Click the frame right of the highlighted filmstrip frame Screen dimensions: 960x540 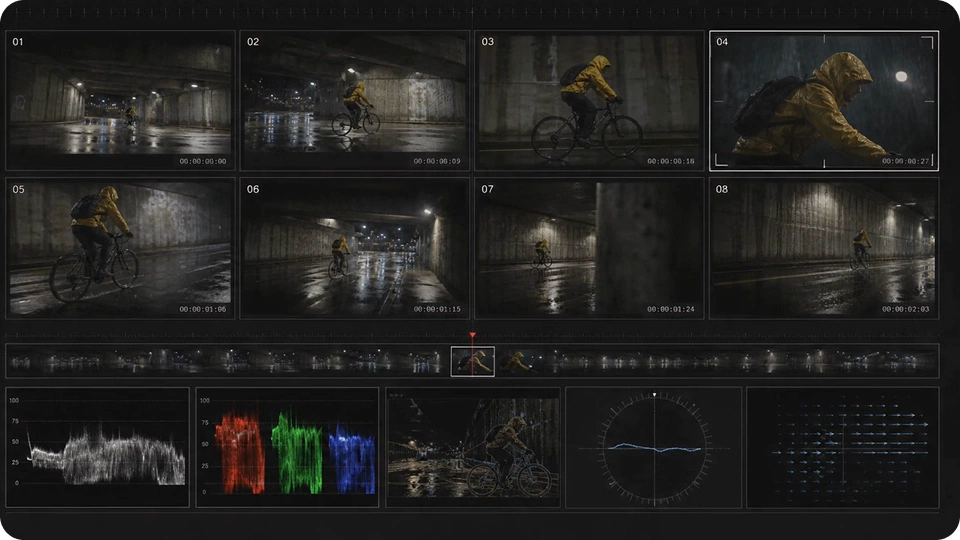516,361
